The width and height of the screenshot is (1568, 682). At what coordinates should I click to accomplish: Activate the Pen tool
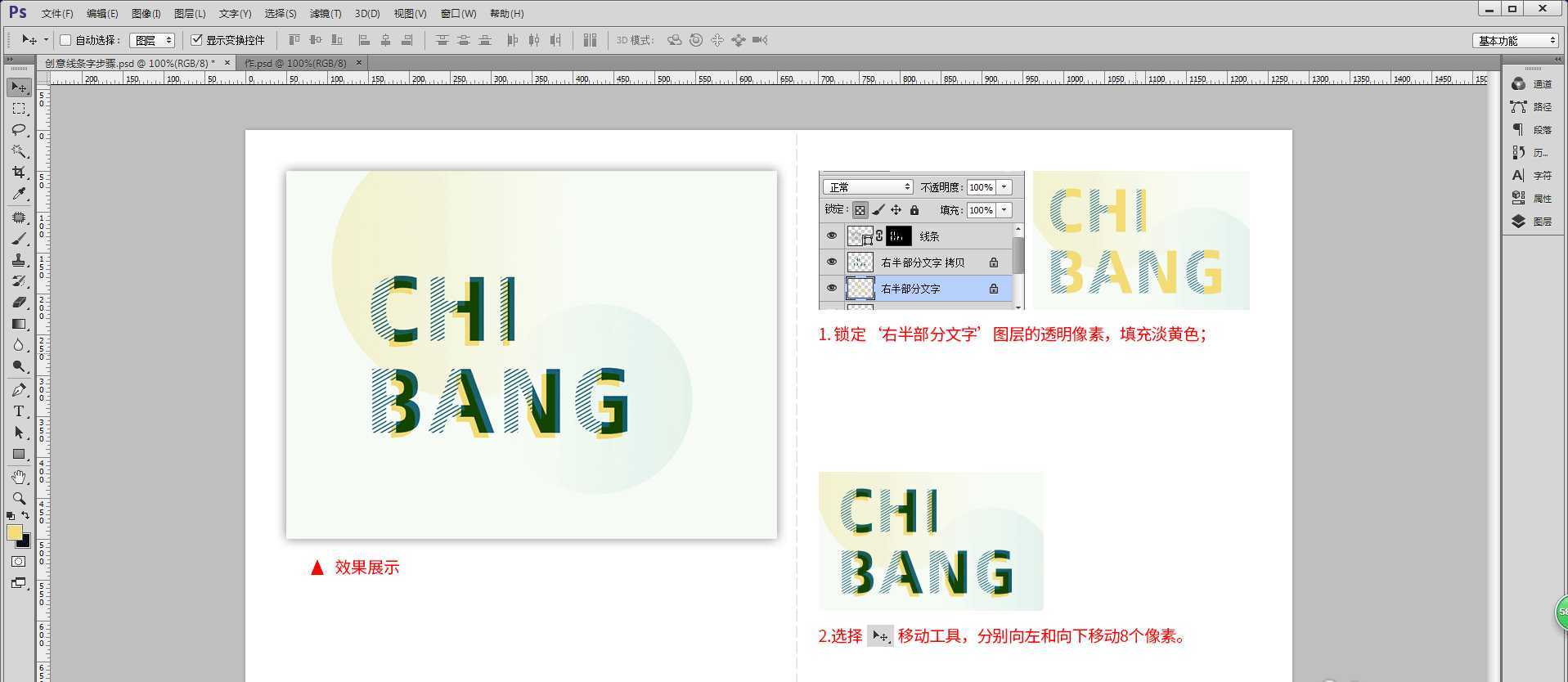(x=19, y=390)
